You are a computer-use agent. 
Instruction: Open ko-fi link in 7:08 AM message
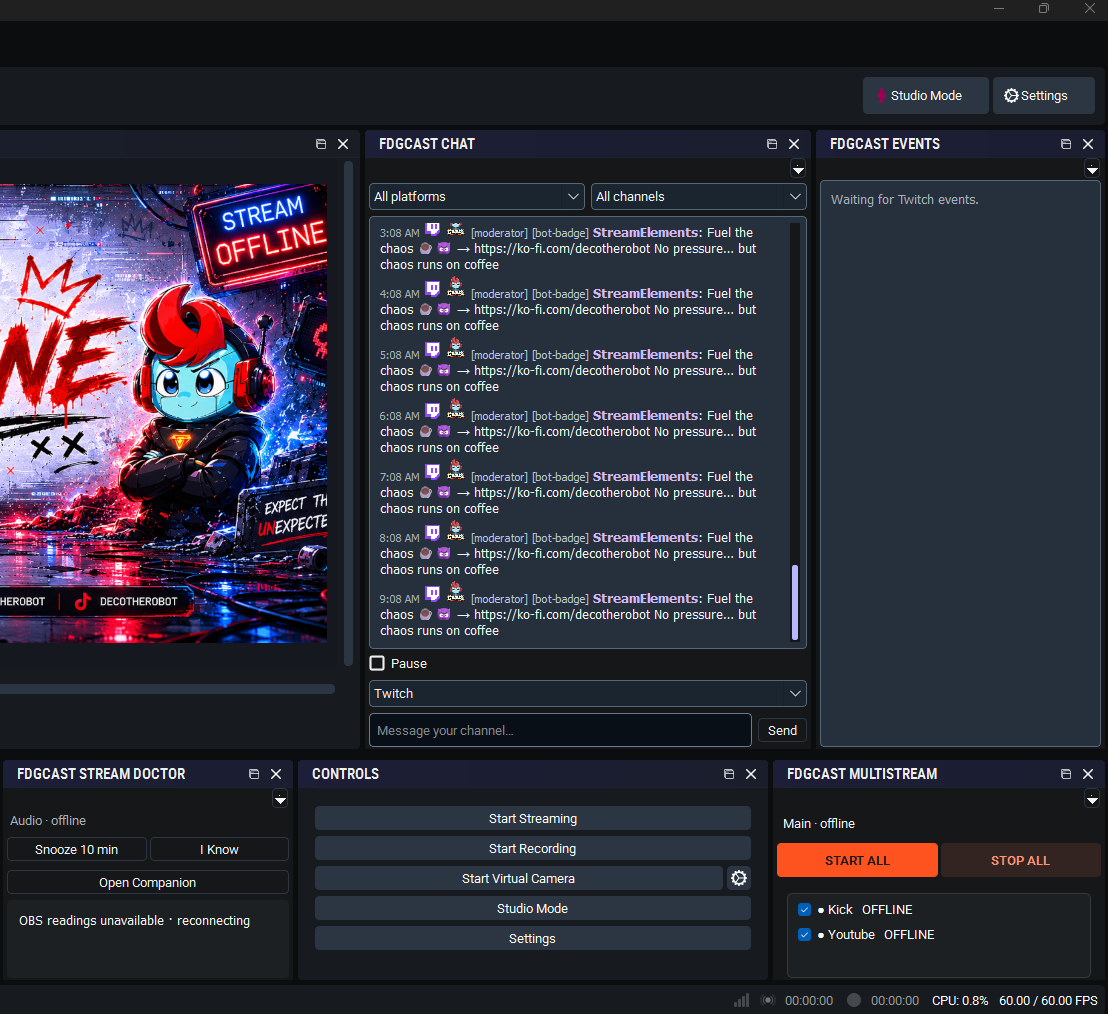pyautogui.click(x=562, y=493)
